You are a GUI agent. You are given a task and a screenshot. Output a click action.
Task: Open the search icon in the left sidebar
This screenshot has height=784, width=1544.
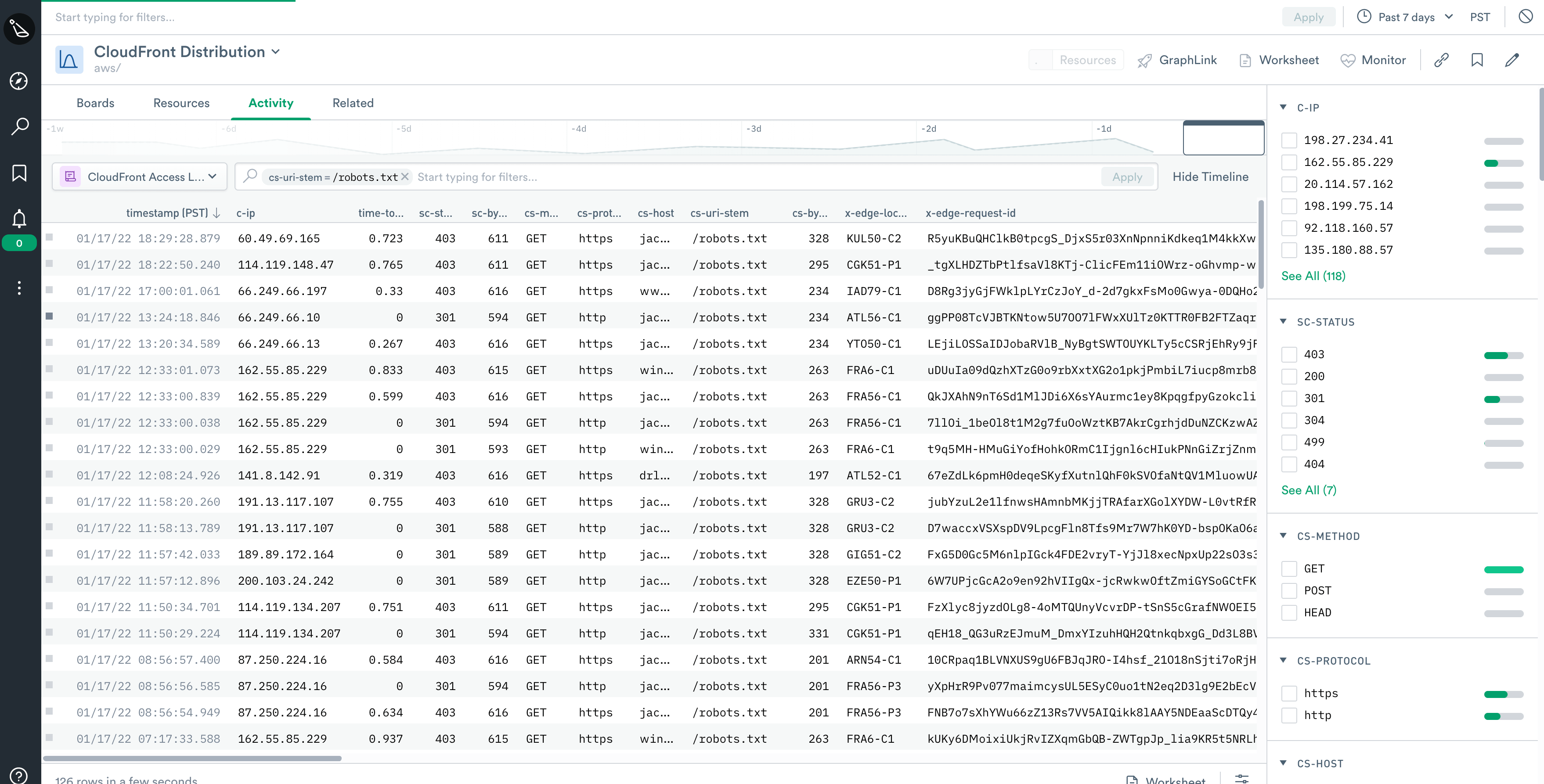(19, 126)
